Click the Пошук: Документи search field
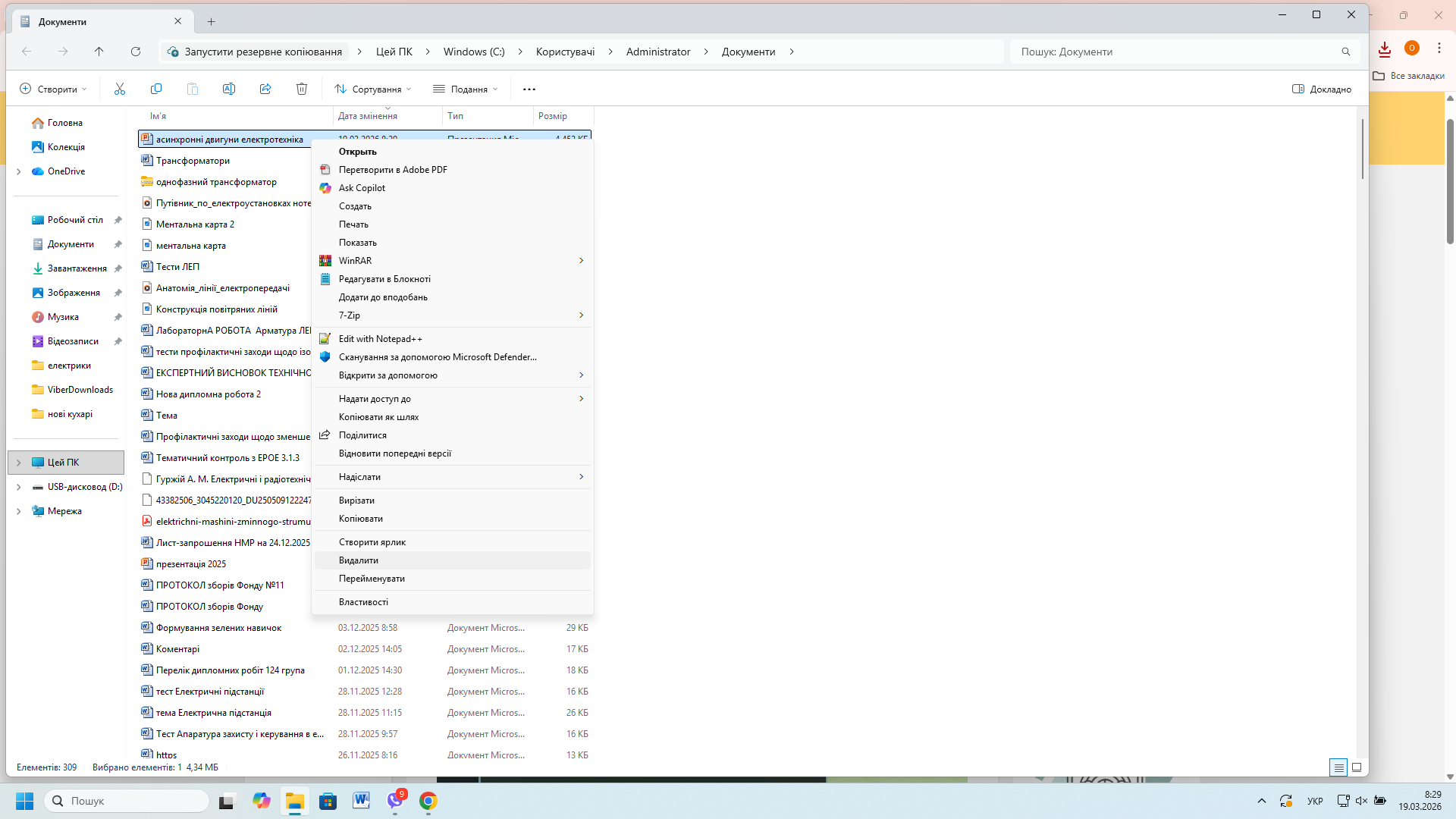1456x819 pixels. pyautogui.click(x=1175, y=52)
